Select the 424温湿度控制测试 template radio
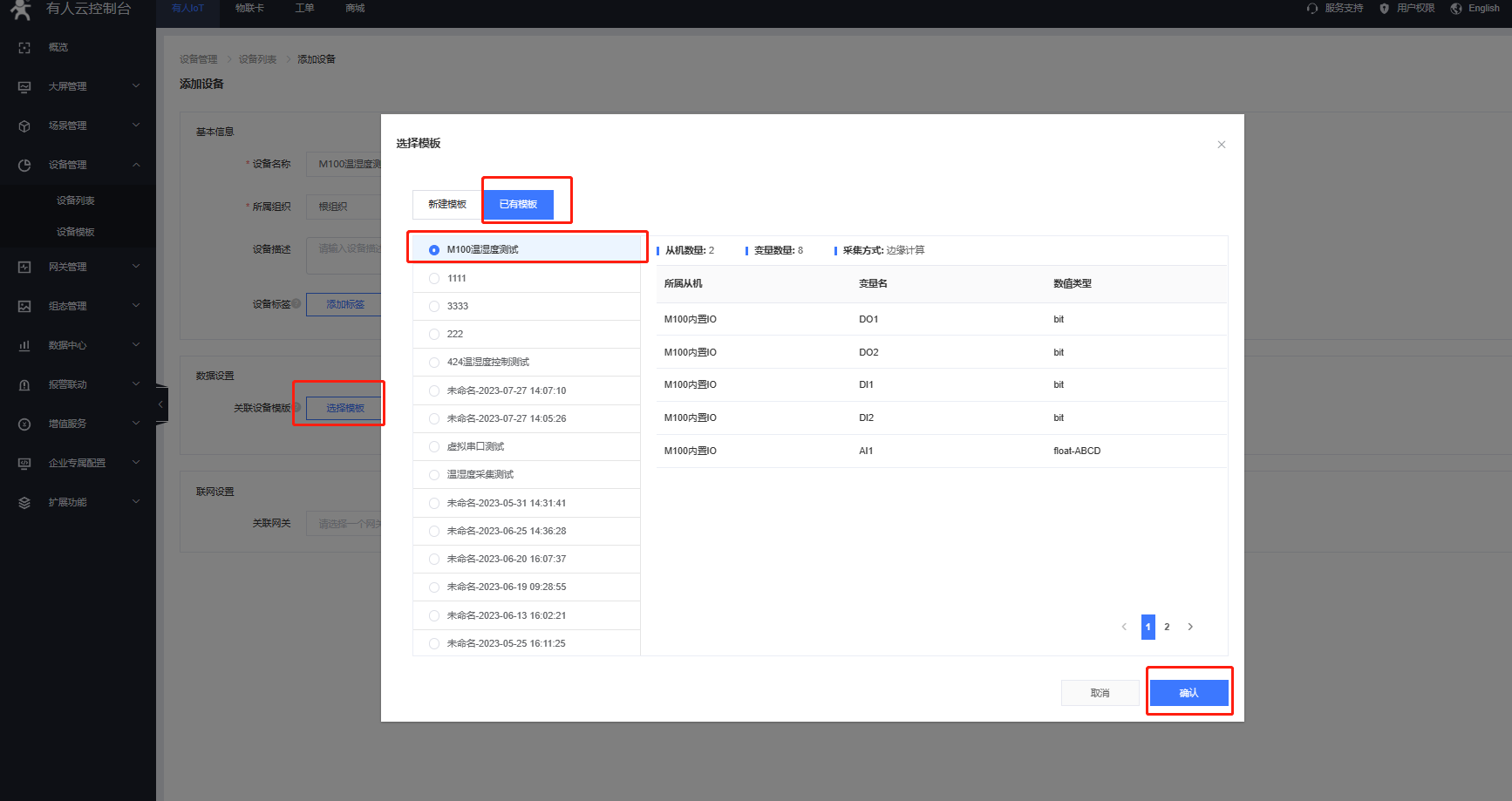The image size is (1512, 801). [434, 363]
